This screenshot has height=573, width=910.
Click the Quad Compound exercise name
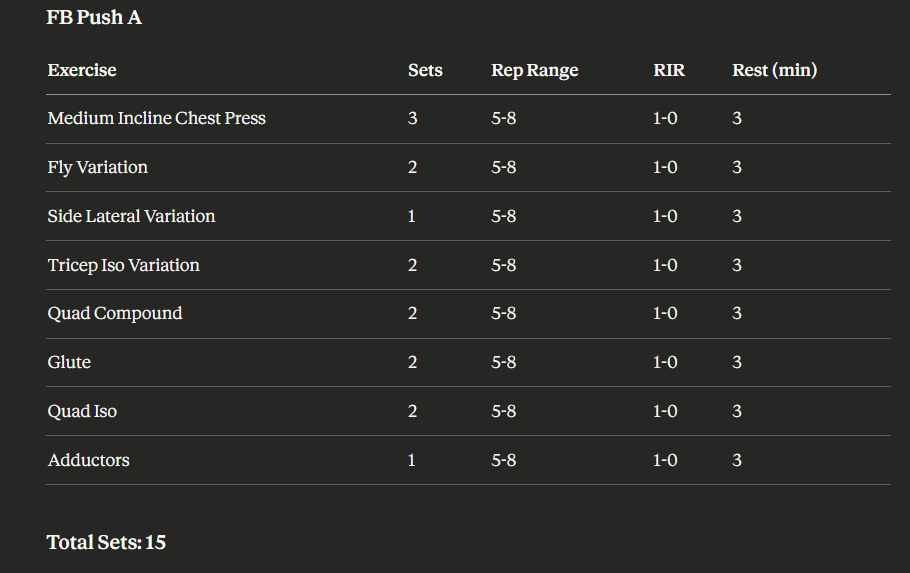tap(115, 313)
